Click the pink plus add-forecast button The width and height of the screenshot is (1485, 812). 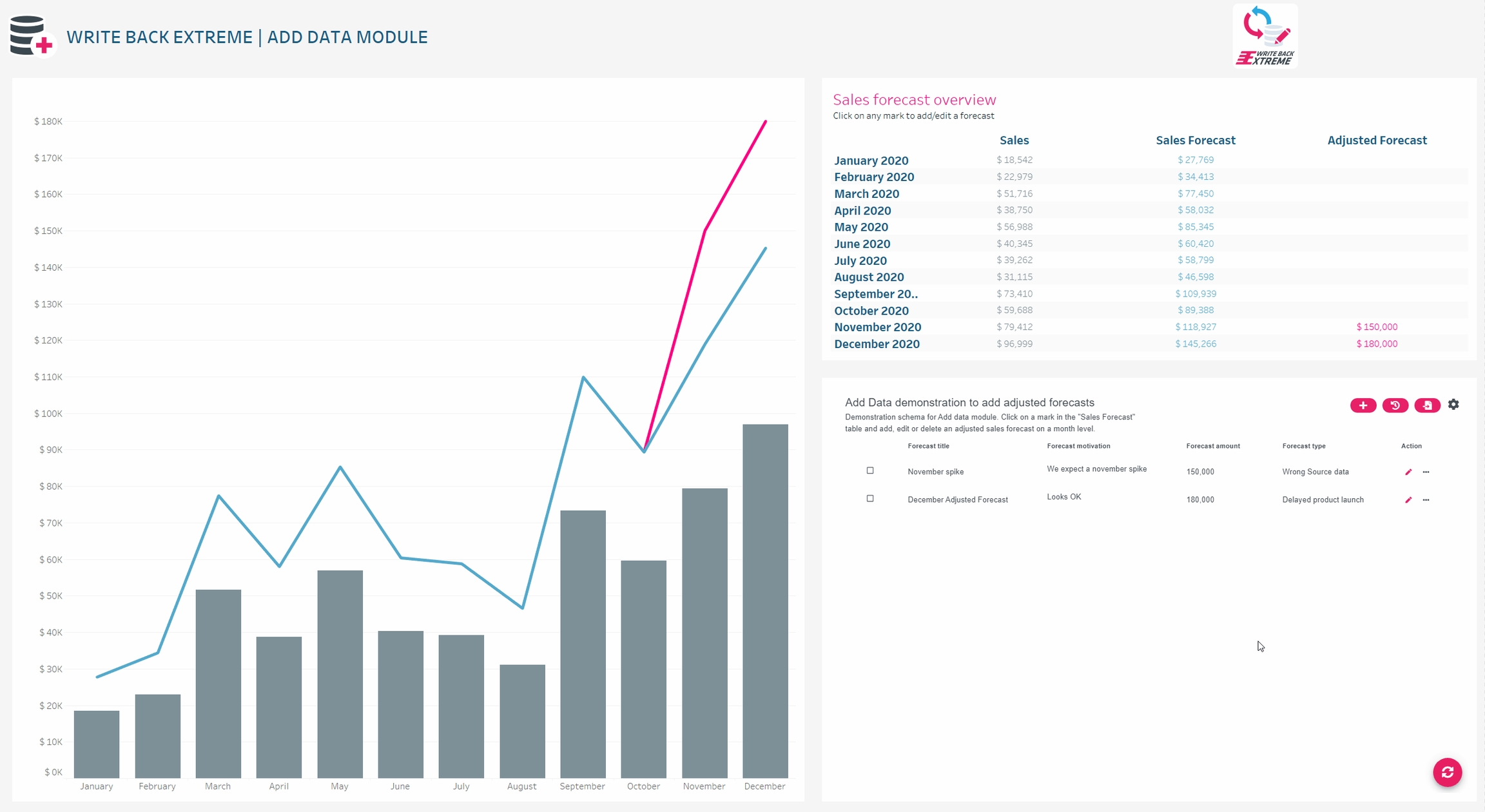click(1363, 405)
